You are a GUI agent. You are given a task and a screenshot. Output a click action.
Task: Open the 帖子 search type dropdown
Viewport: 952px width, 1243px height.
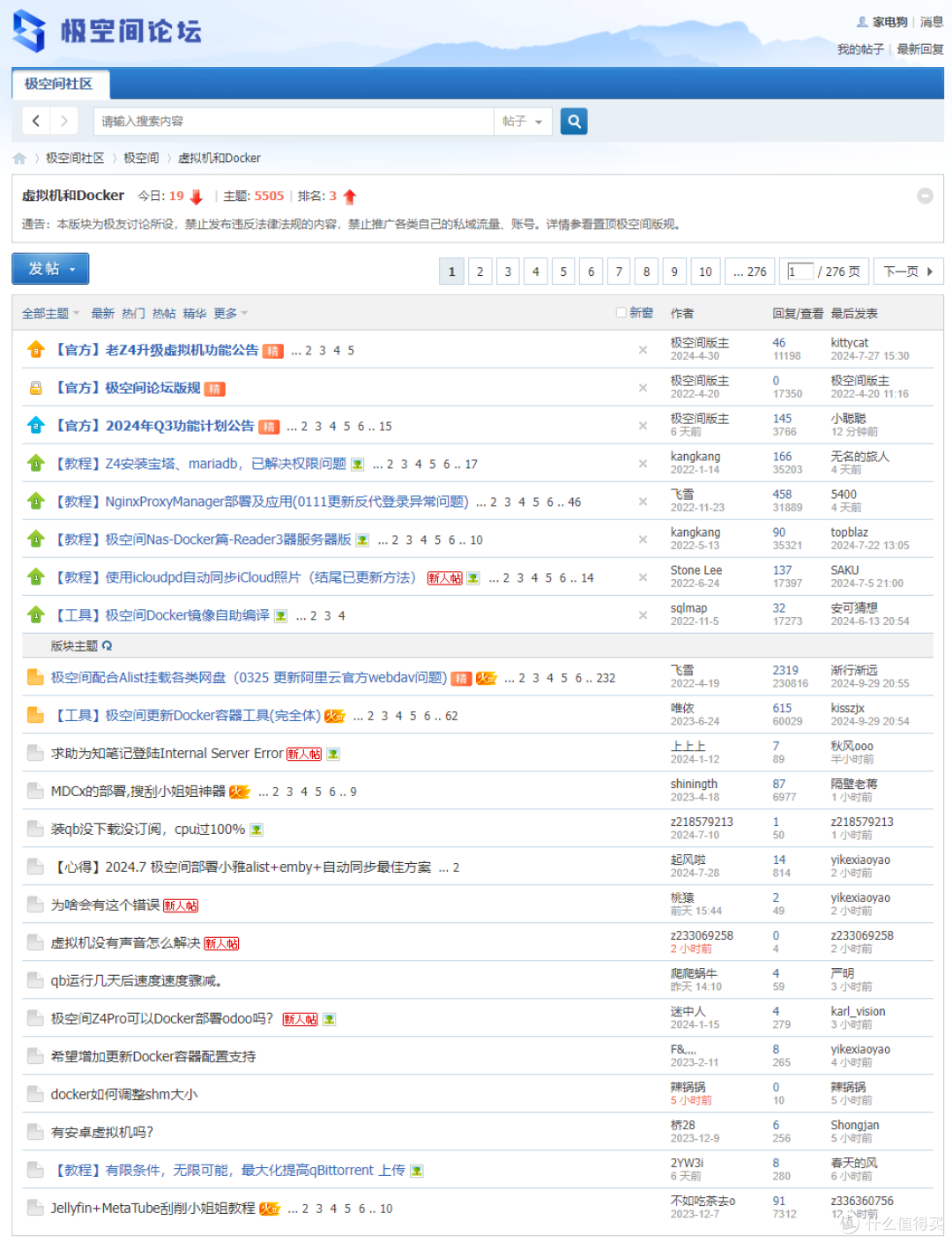523,121
